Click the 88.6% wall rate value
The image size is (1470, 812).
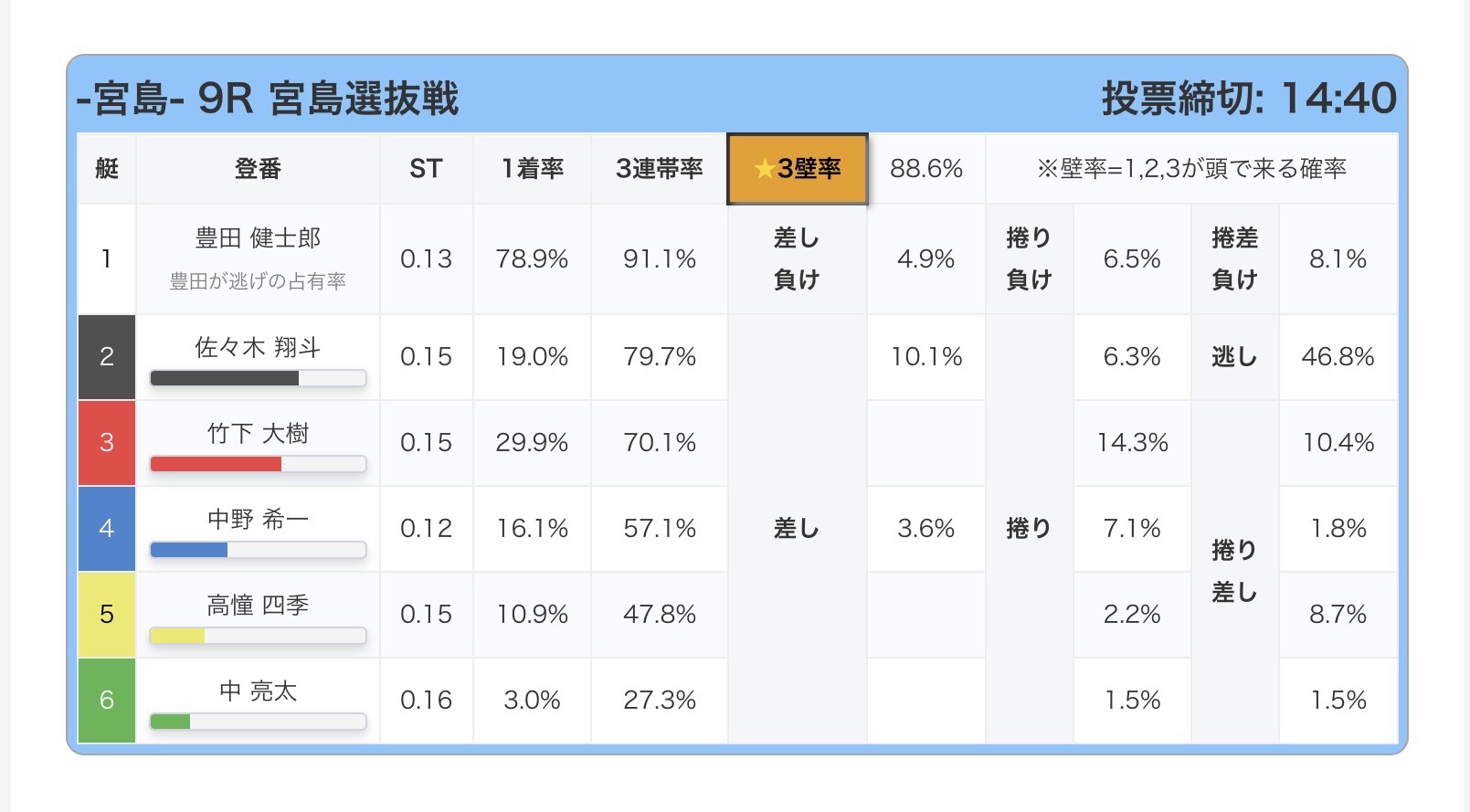pos(925,169)
